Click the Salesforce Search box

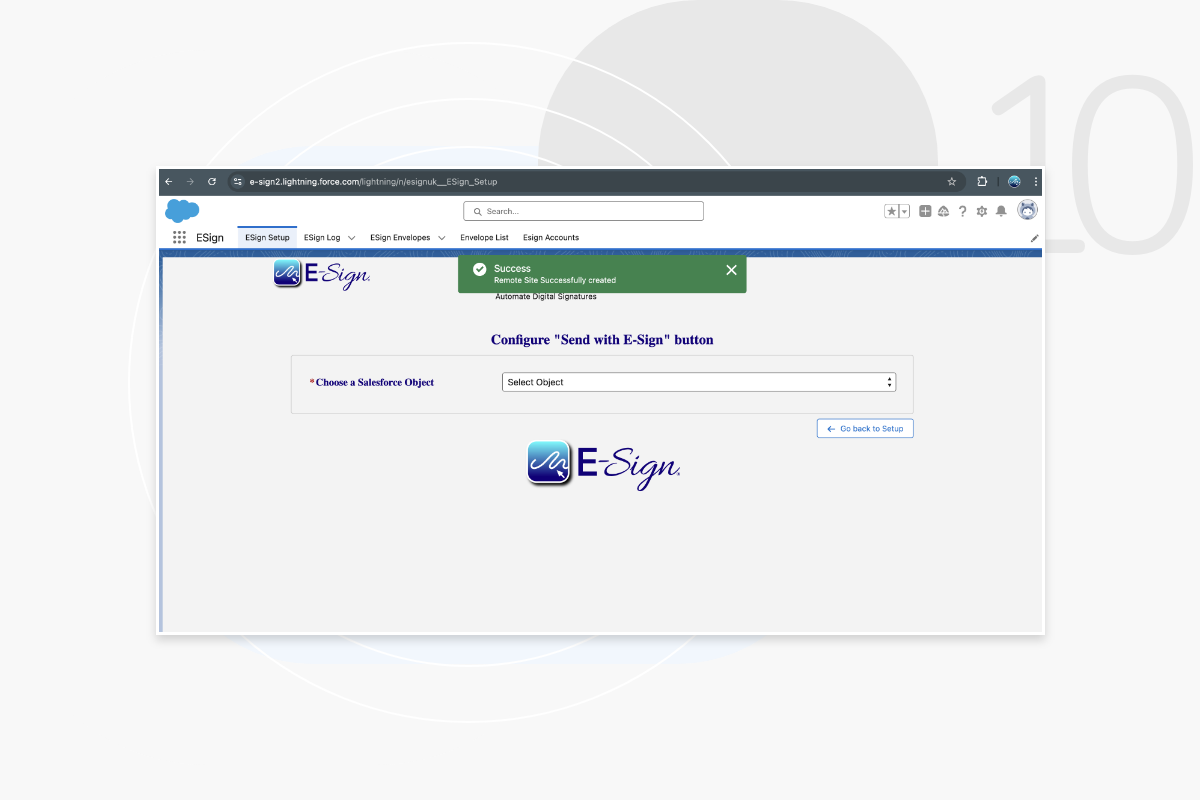click(583, 211)
